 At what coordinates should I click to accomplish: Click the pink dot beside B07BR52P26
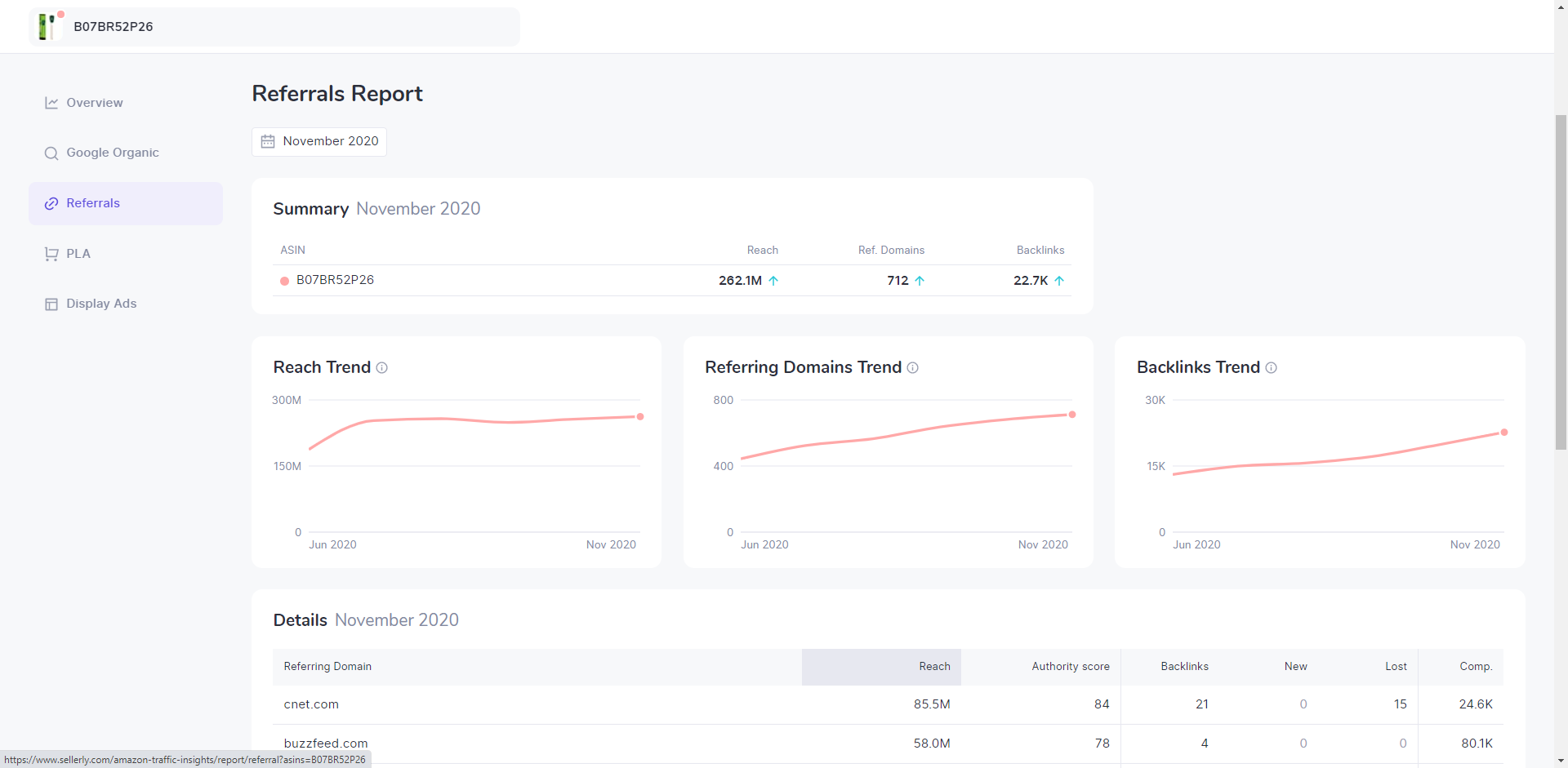click(x=284, y=281)
